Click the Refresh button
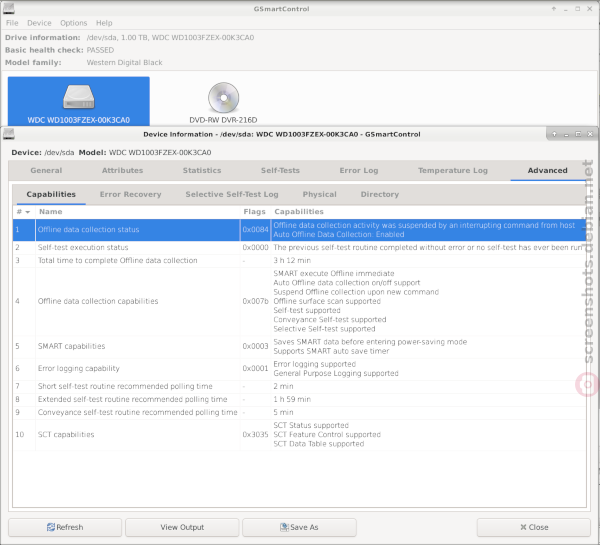 [x=65, y=527]
